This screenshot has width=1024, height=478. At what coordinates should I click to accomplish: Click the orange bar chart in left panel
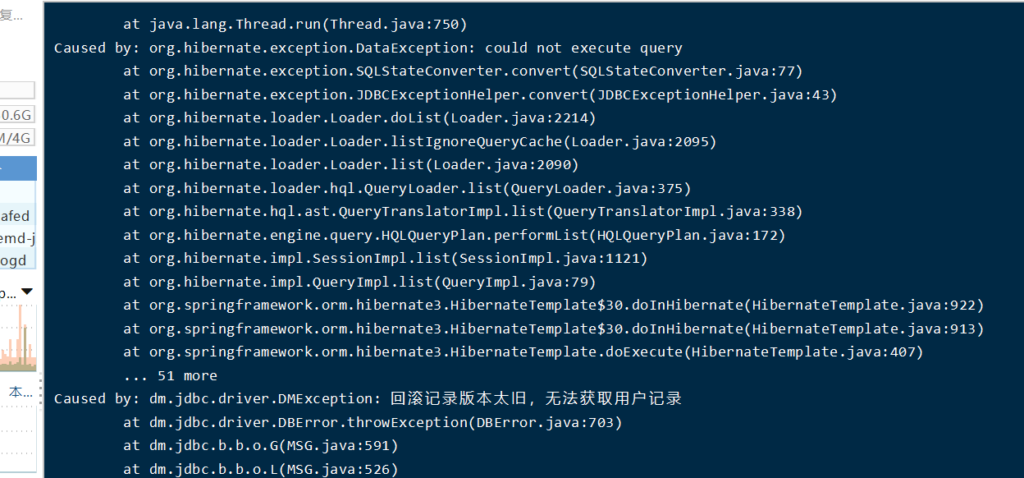pos(17,340)
